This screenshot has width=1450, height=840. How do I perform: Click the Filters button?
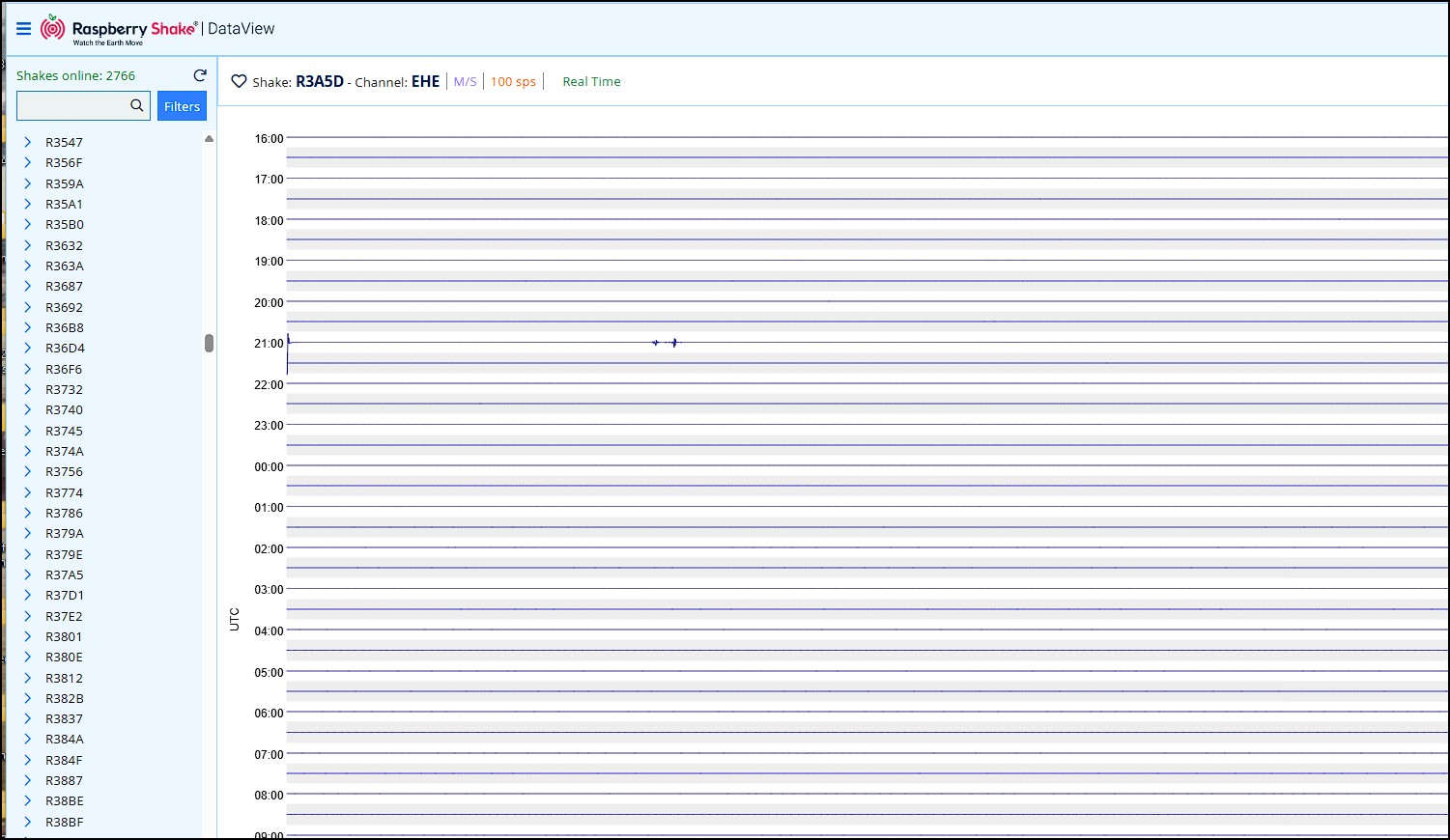[x=182, y=106]
